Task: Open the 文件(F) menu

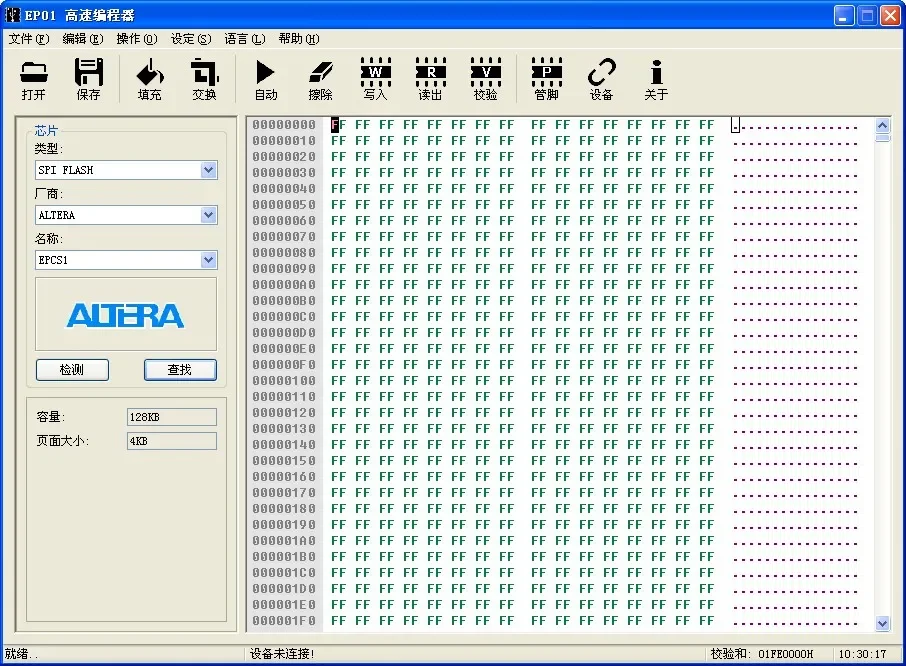Action: coord(28,39)
